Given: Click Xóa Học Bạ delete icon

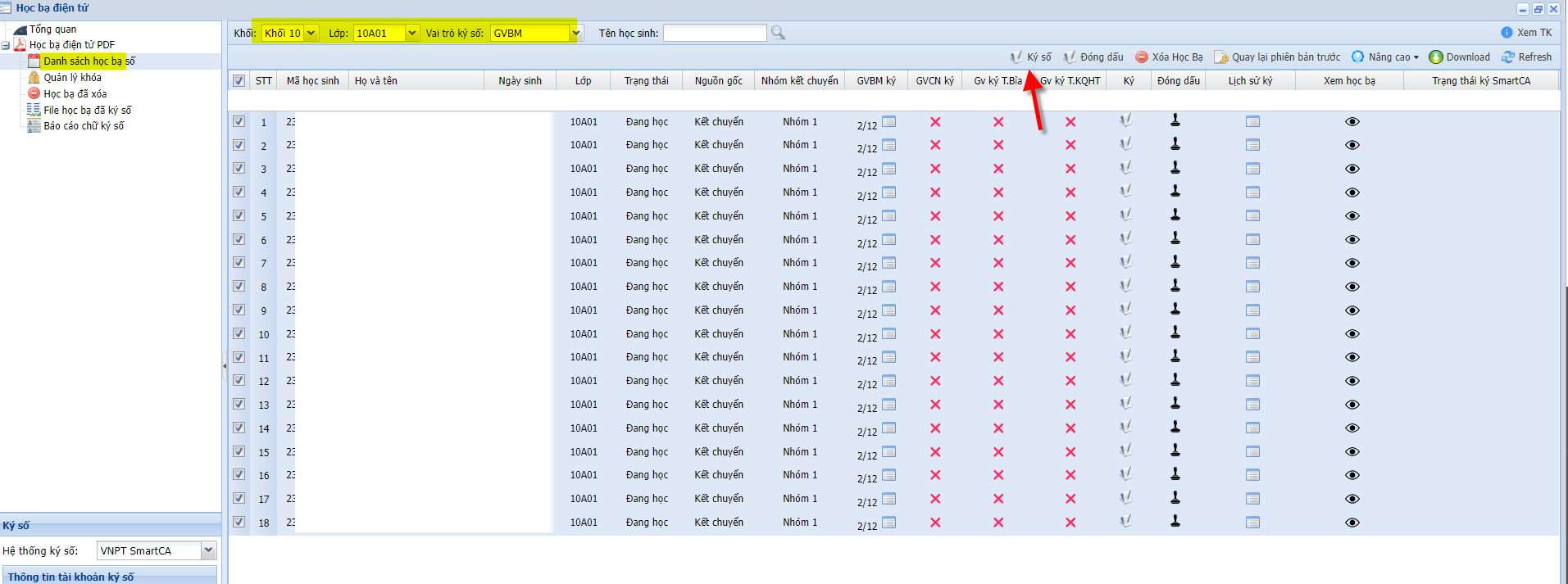Looking at the screenshot, I should 1142,57.
